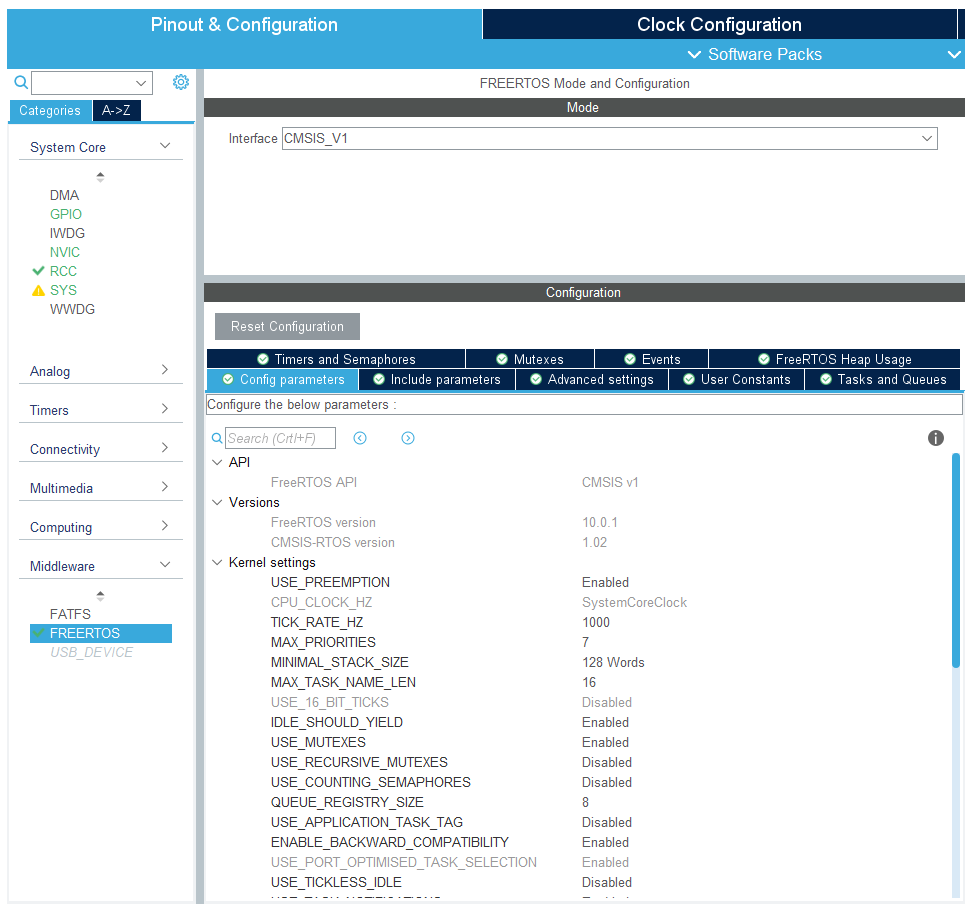Select WWDG in System Core
965x904 pixels.
tap(73, 310)
